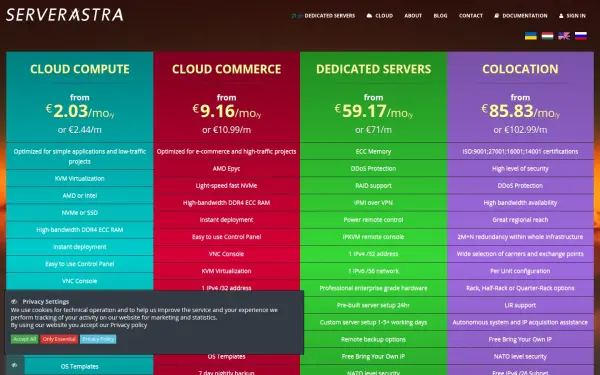Click '2M+N redundancy within whole infrastructure'
Viewport: 600px width, 375px height.
(520, 237)
